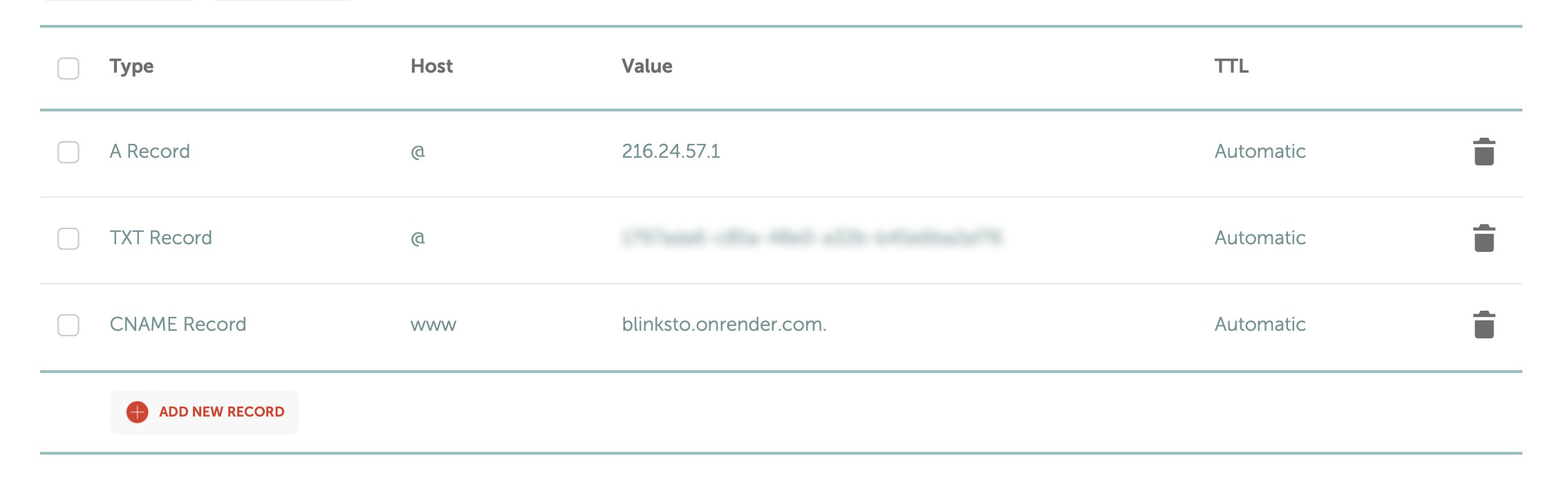Click the TTL column header

tap(1231, 66)
